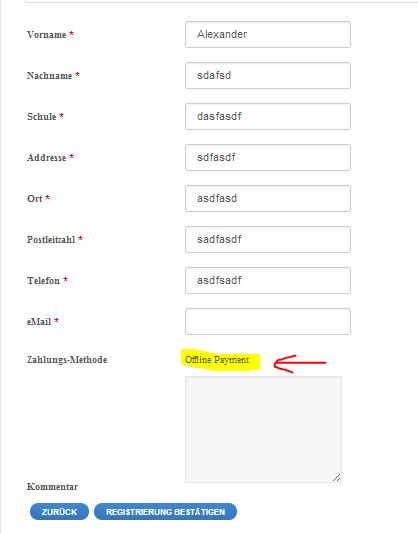Image resolution: width=418 pixels, height=534 pixels.
Task: Focus the Telefon text field
Action: [268, 281]
